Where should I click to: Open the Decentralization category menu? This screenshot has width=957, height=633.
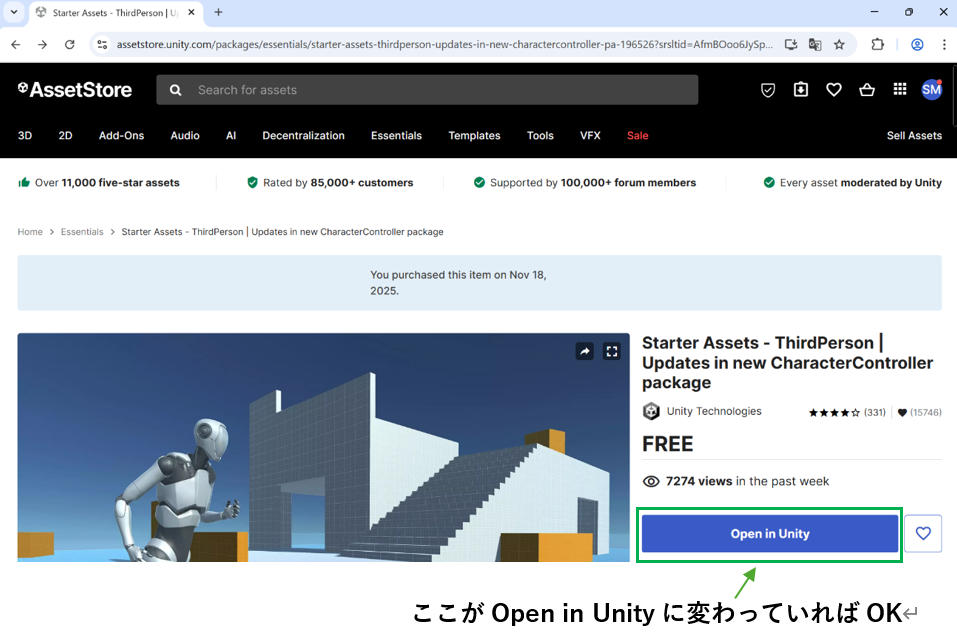point(303,136)
